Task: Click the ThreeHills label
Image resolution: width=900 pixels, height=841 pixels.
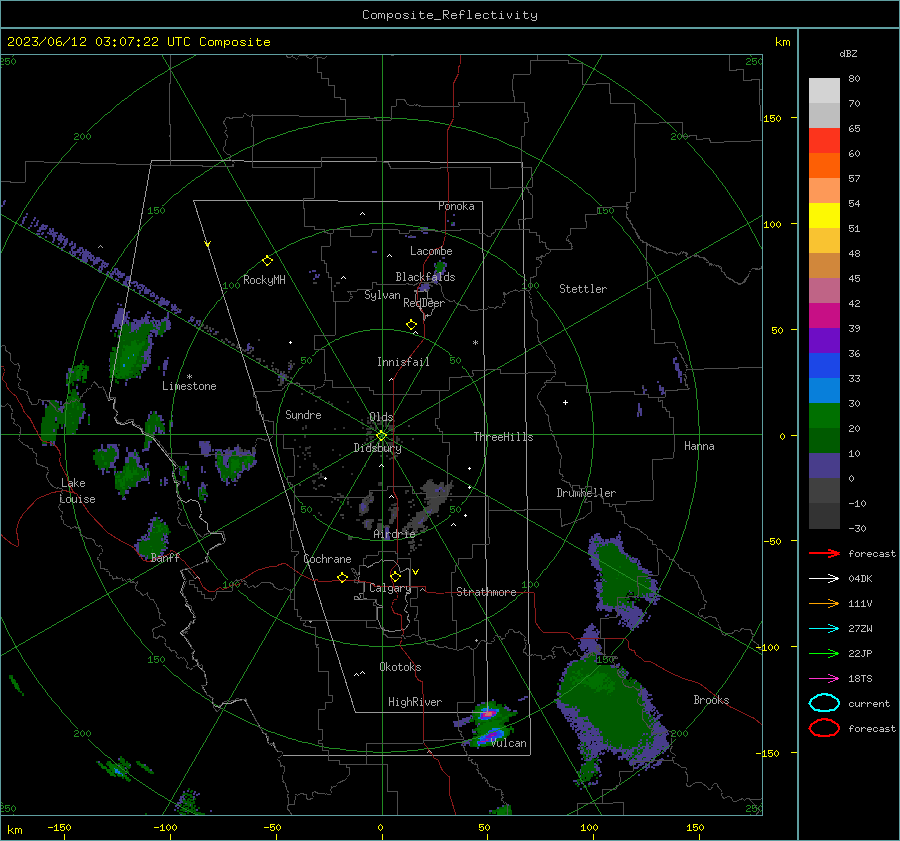Action: click(x=503, y=437)
